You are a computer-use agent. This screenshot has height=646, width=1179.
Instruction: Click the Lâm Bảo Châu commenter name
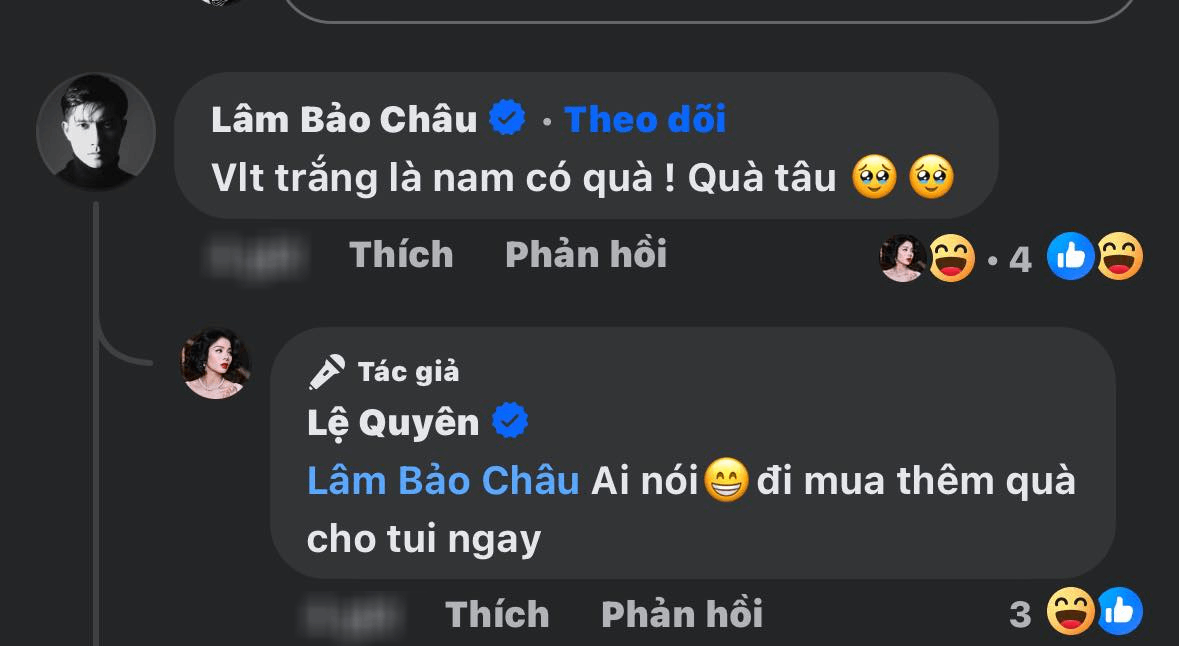pyautogui.click(x=344, y=119)
